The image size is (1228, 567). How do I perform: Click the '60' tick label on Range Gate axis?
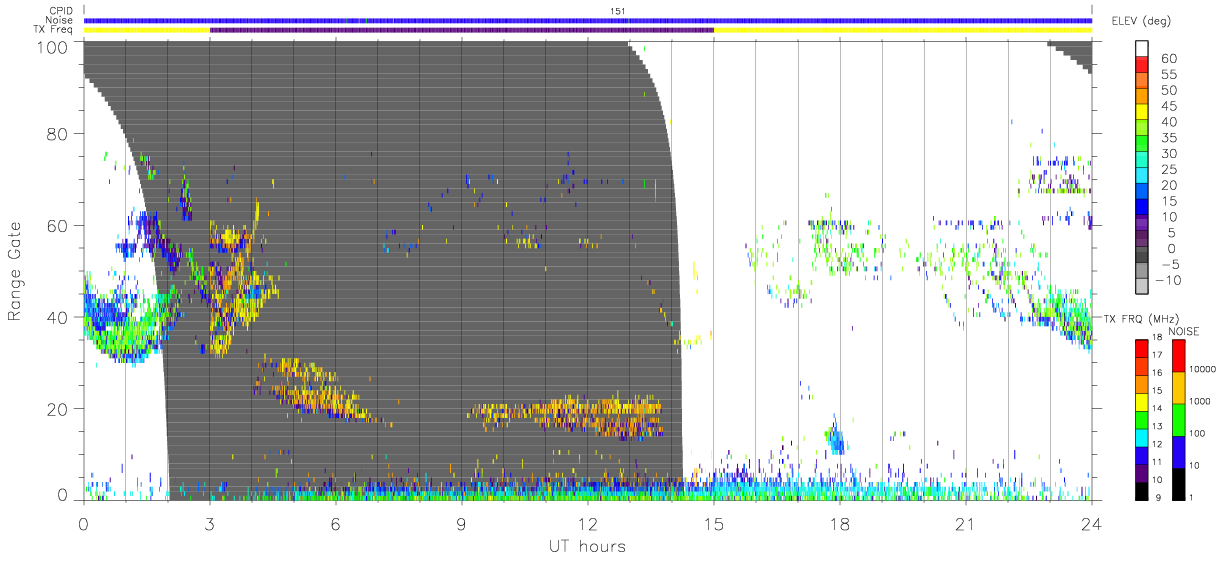pos(58,226)
